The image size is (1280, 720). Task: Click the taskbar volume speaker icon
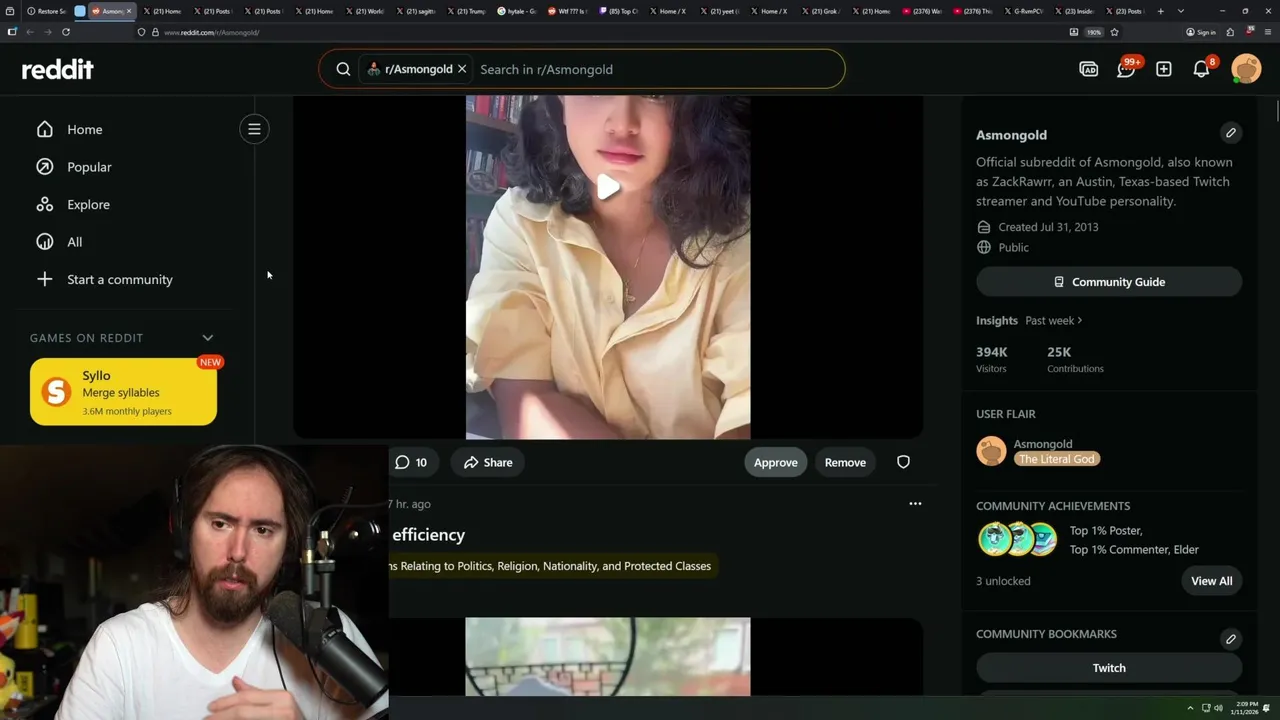1218,708
